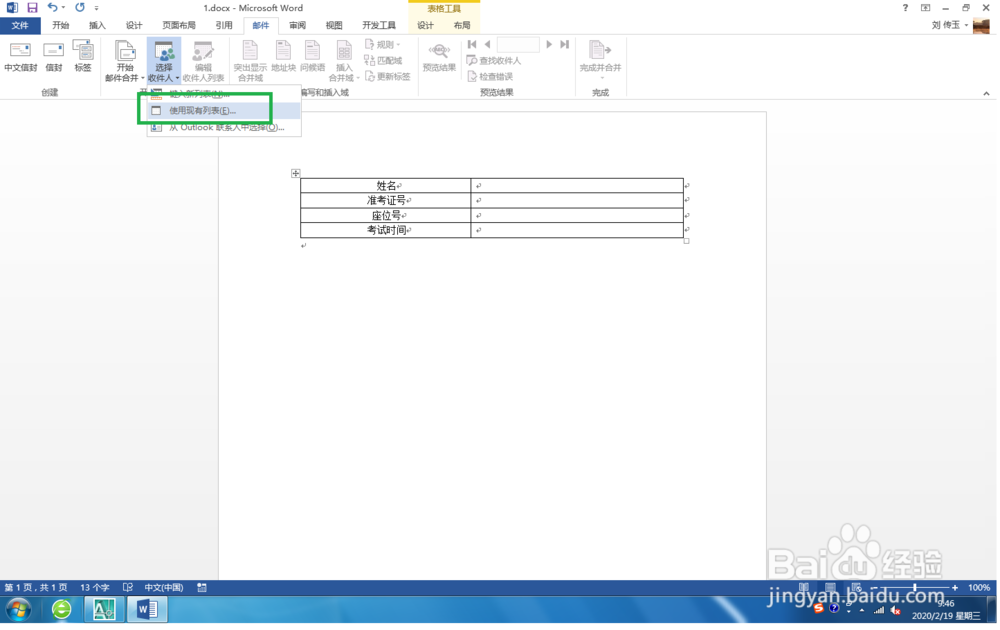Open the 中文信封 (Chinese Envelope) wizard

coord(20,57)
